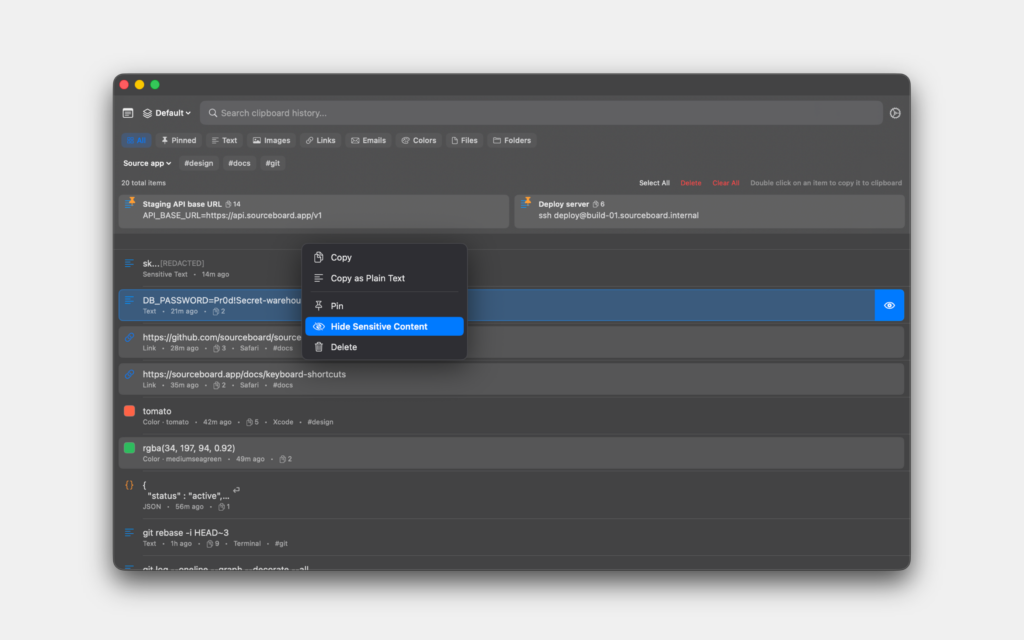Viewport: 1024px width, 640px height.
Task: Open the Default collection dropdown
Action: [x=167, y=113]
